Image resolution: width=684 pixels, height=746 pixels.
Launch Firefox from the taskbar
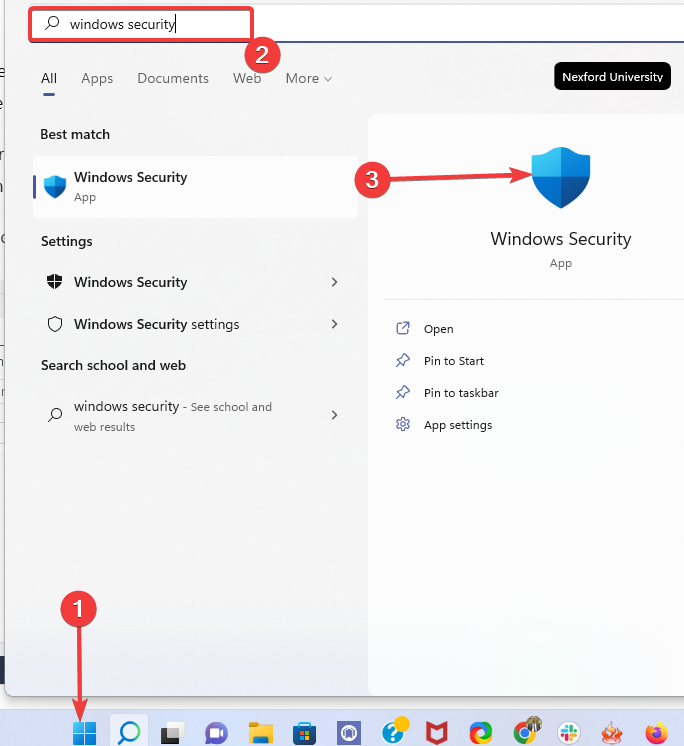point(657,733)
